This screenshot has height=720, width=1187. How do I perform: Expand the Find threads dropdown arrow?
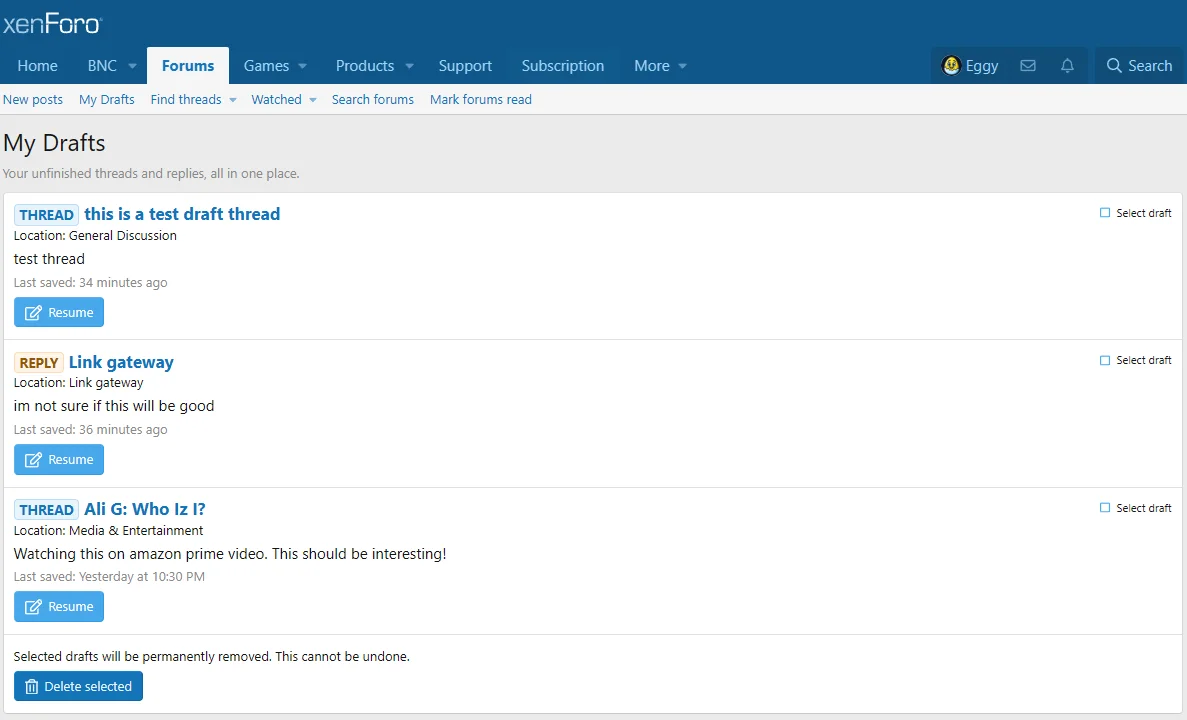(233, 100)
